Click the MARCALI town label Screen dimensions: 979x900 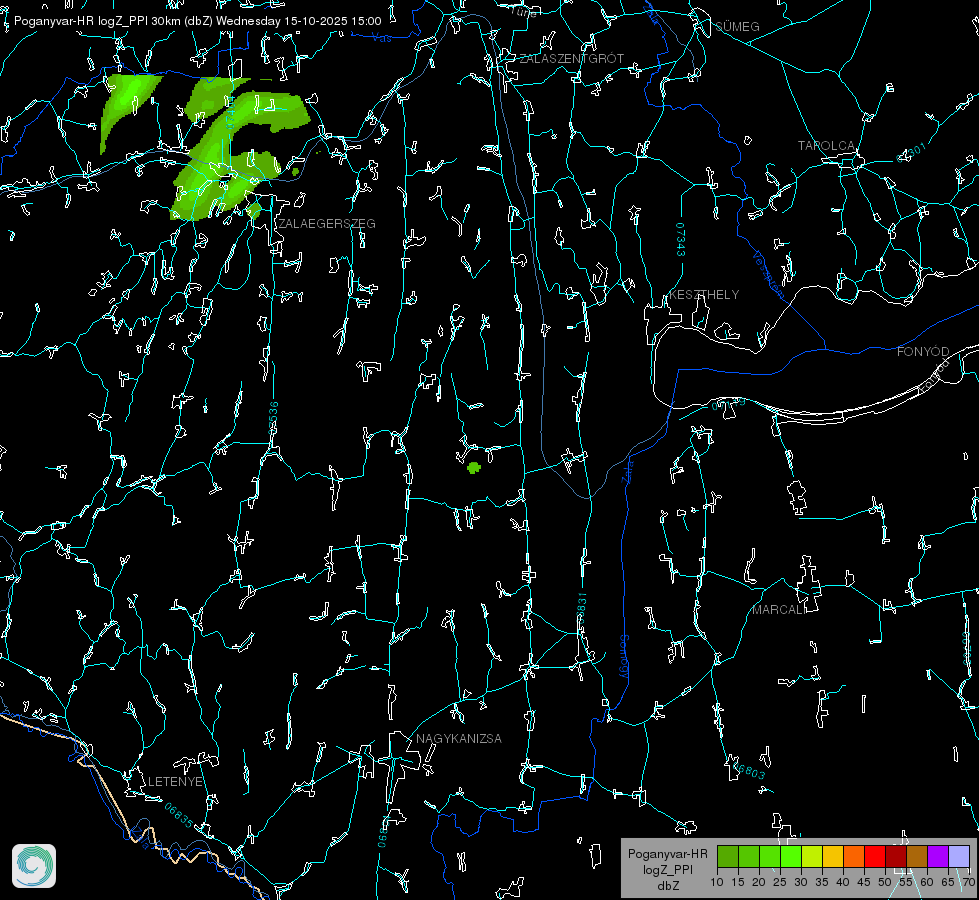pos(779,610)
